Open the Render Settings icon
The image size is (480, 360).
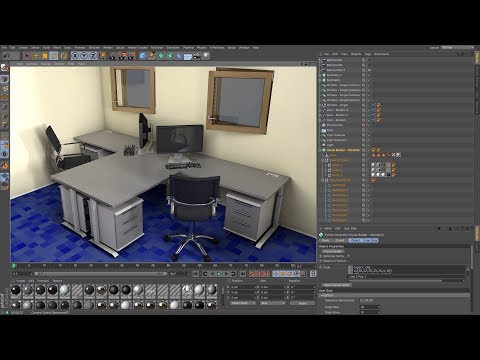click(132, 56)
